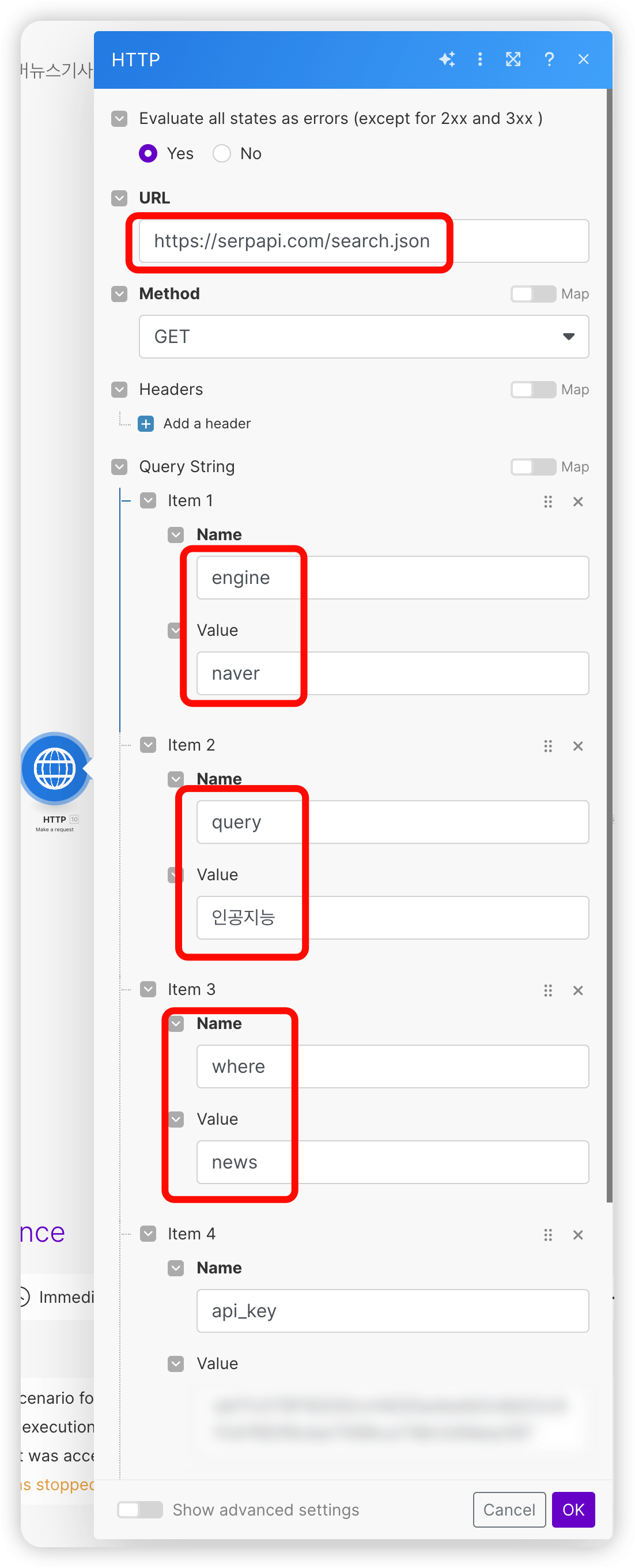This screenshot has width=635, height=1568.
Task: Open the three-dot module options menu
Action: point(480,59)
